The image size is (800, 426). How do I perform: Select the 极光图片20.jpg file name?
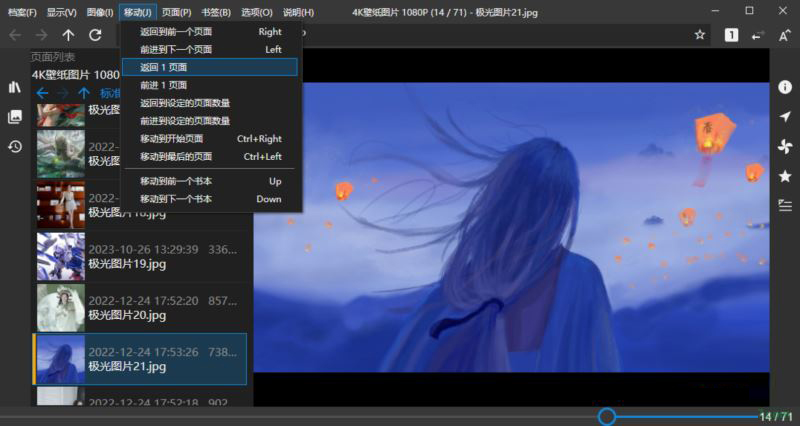point(127,315)
